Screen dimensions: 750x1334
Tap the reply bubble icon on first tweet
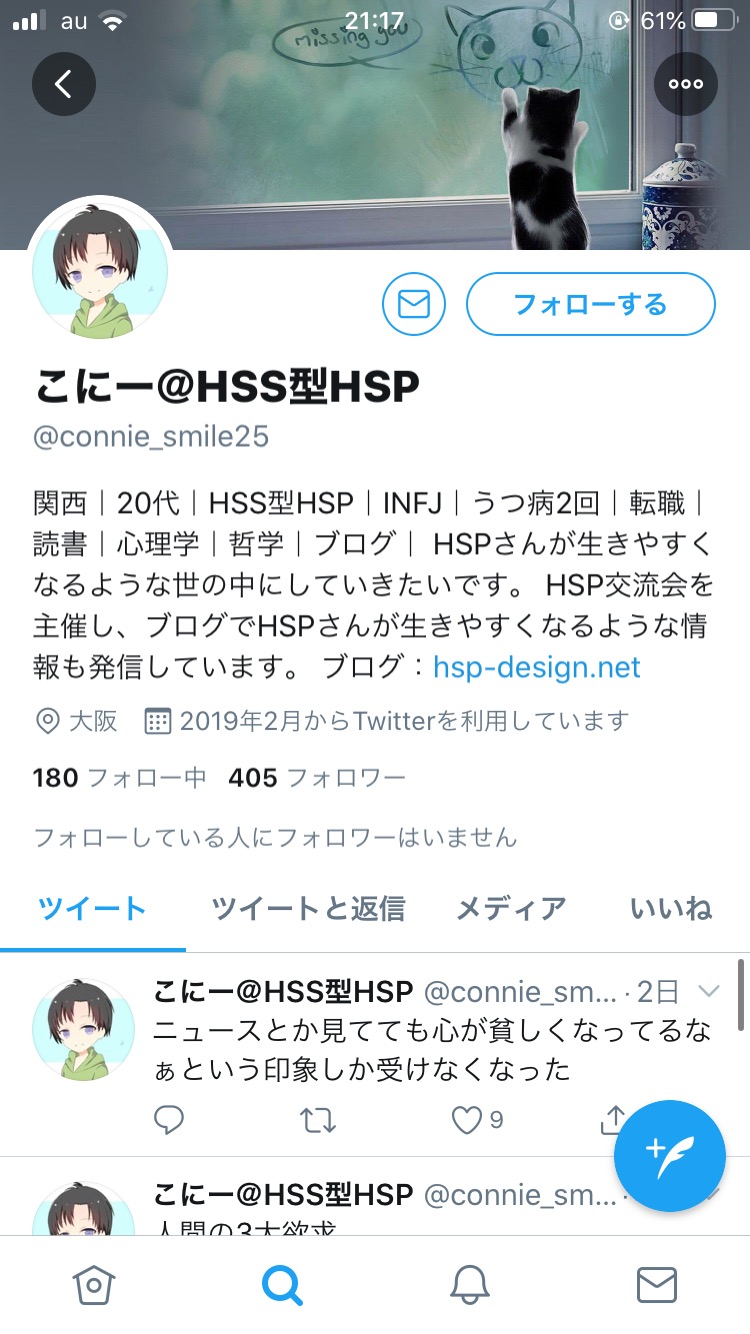(170, 1120)
